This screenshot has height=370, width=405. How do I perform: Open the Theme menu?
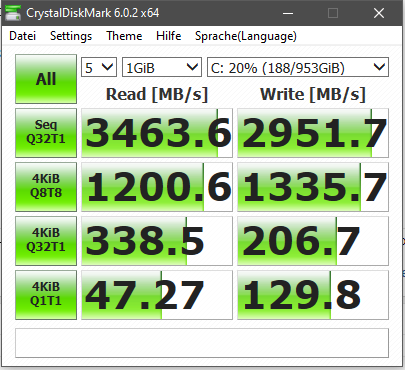(x=124, y=36)
